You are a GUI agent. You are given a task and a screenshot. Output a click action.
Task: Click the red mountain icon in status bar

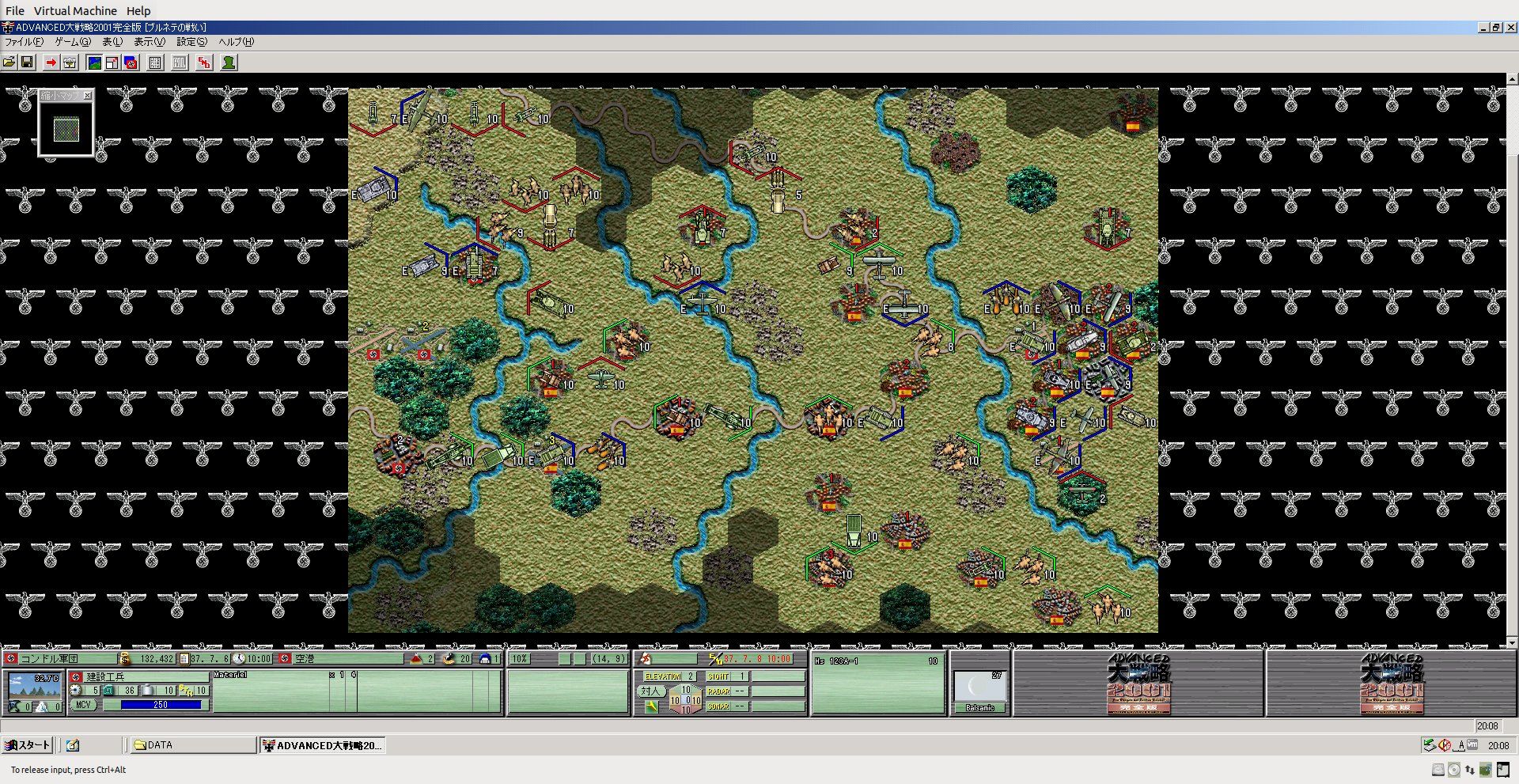coord(415,658)
